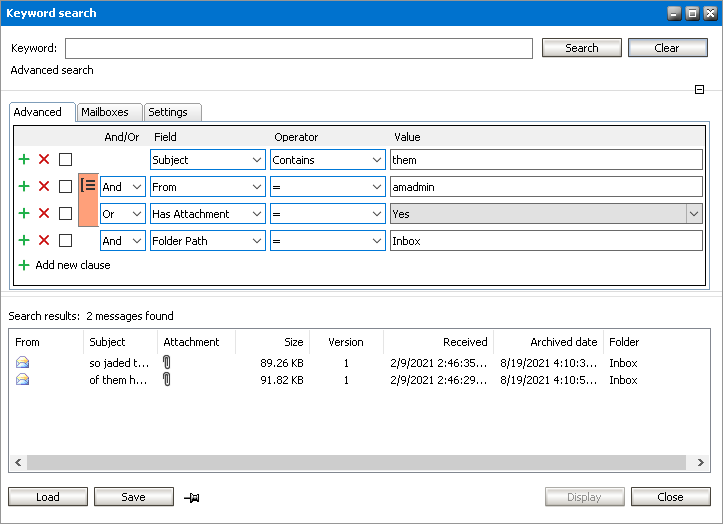Image resolution: width=723 pixels, height=524 pixels.
Task: Add new clause link
Action: point(72,265)
